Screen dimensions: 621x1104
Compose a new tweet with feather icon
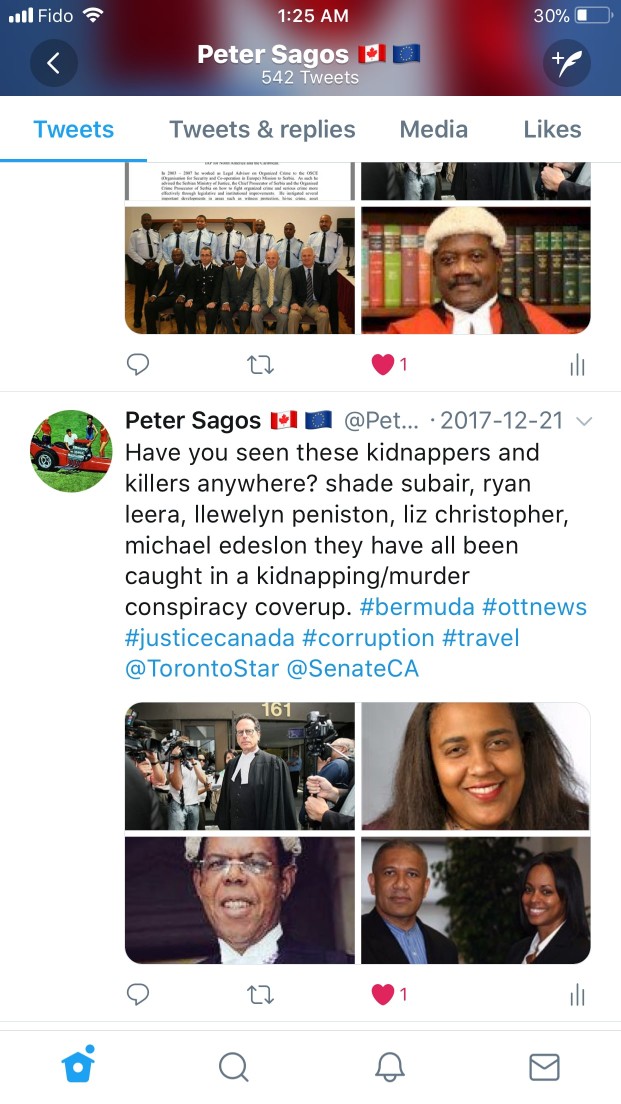tap(567, 63)
